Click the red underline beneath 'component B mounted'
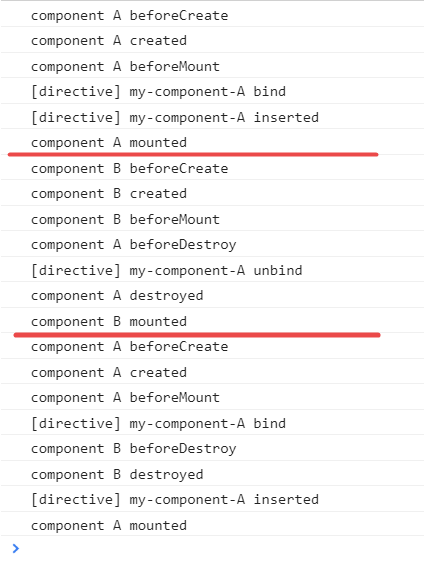Screen dimensions: 424x564 click(197, 335)
